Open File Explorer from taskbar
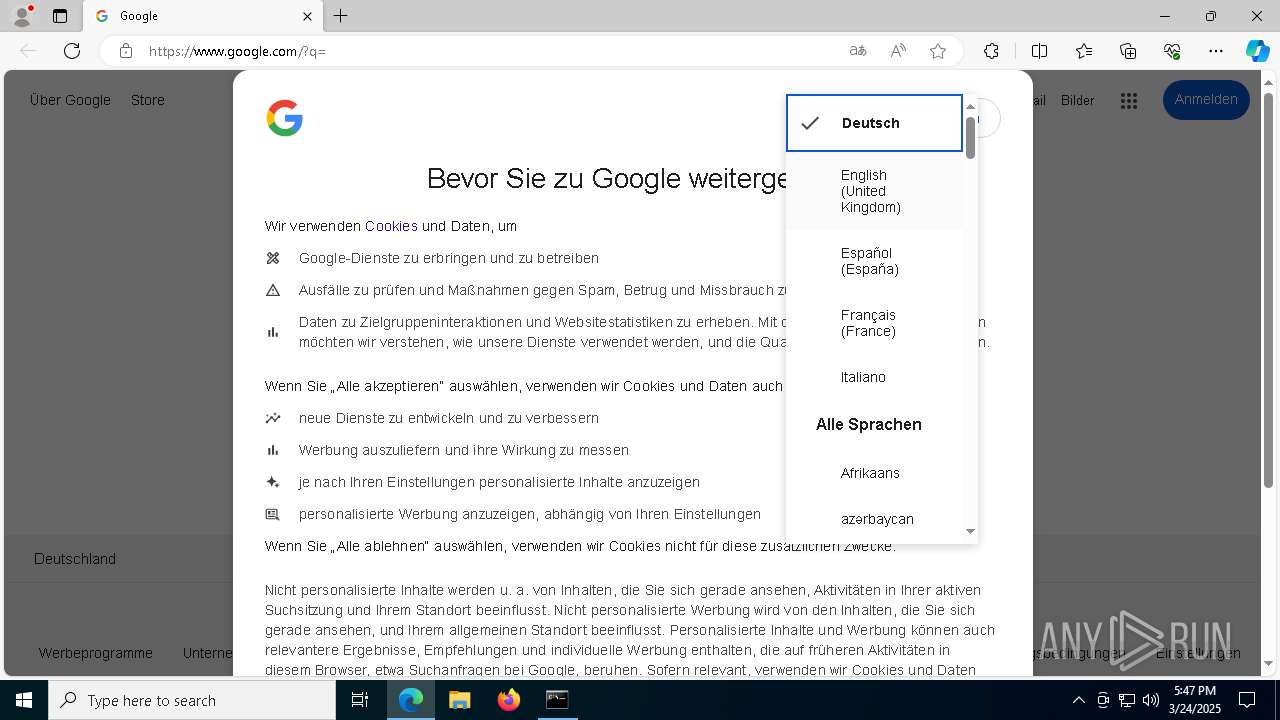This screenshot has width=1280, height=720. coord(459,700)
